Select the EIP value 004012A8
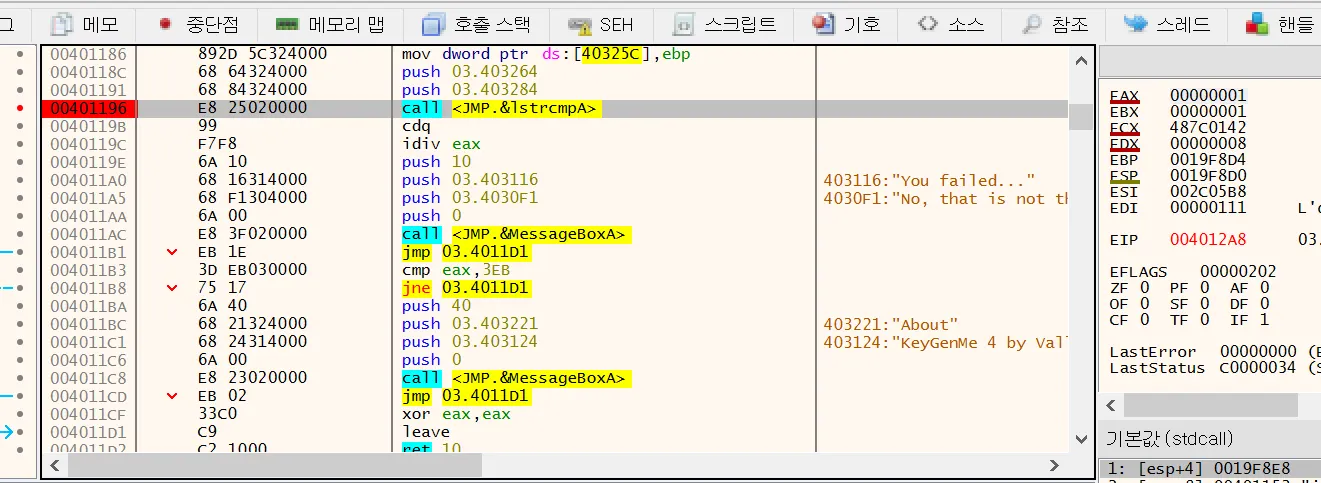The width and height of the screenshot is (1321, 483). click(1209, 240)
